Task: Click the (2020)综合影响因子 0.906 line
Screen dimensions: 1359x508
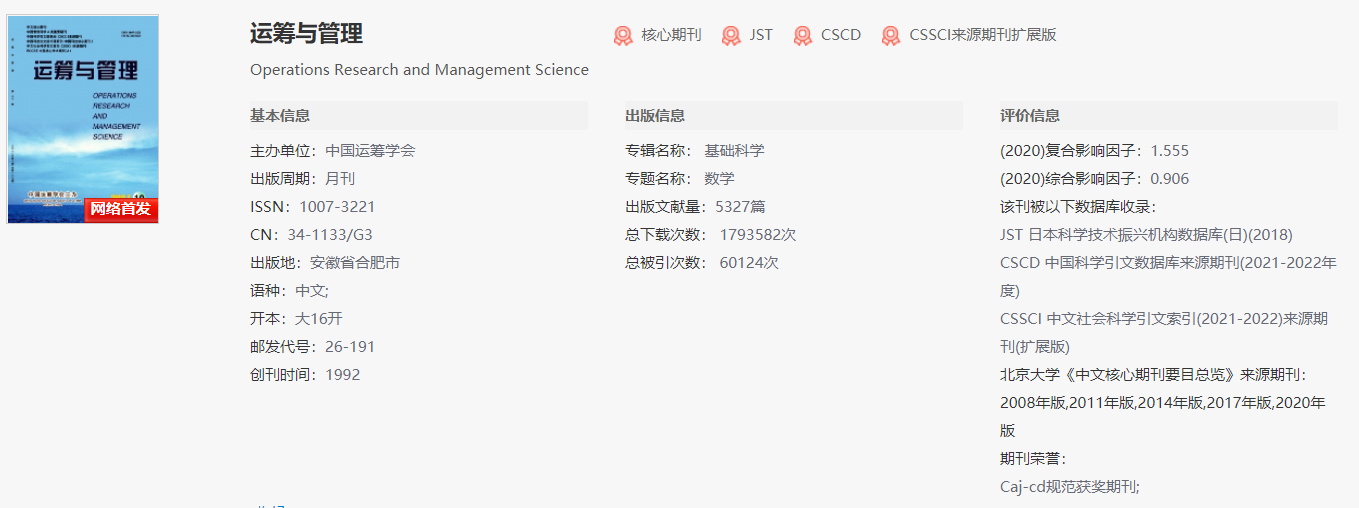Action: tap(1094, 179)
